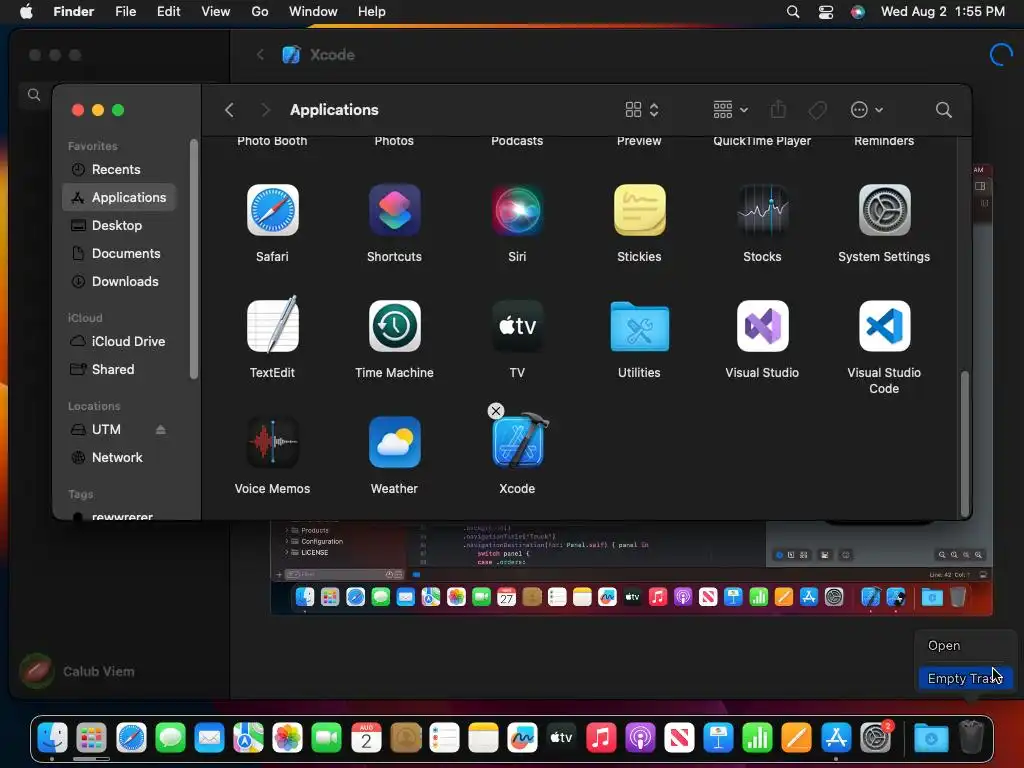Open the View menu
1024x768 pixels.
[x=216, y=12]
